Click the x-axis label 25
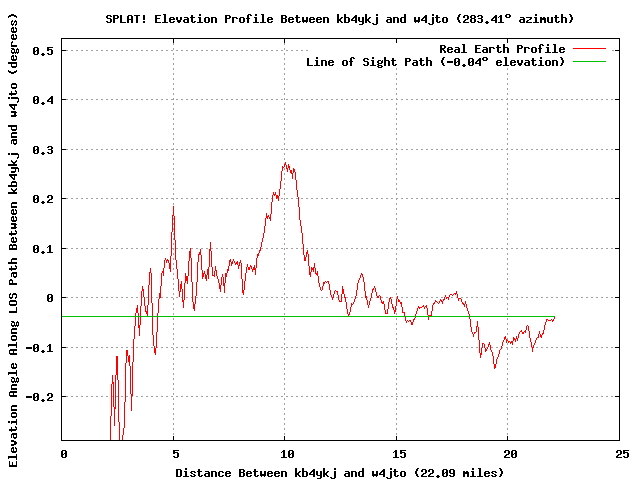The height and width of the screenshot is (480, 640). 622,454
